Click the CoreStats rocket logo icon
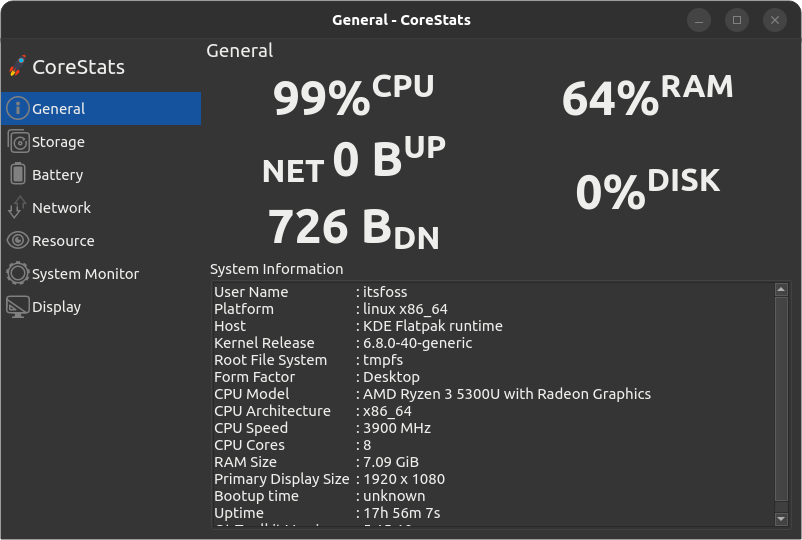Viewport: 802px width, 540px height. (x=17, y=66)
